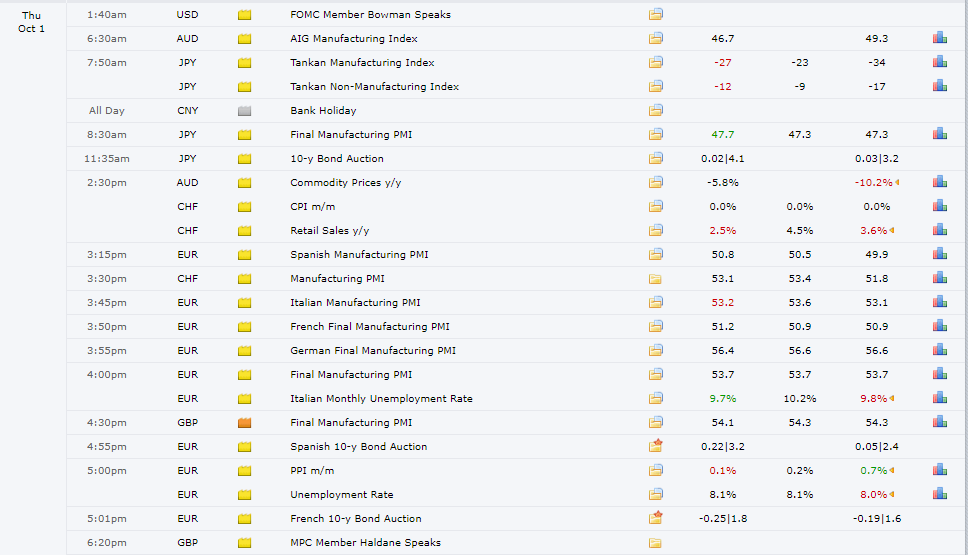Click the 6:20pm time cell
Screen dimensions: 968x555
[107, 542]
